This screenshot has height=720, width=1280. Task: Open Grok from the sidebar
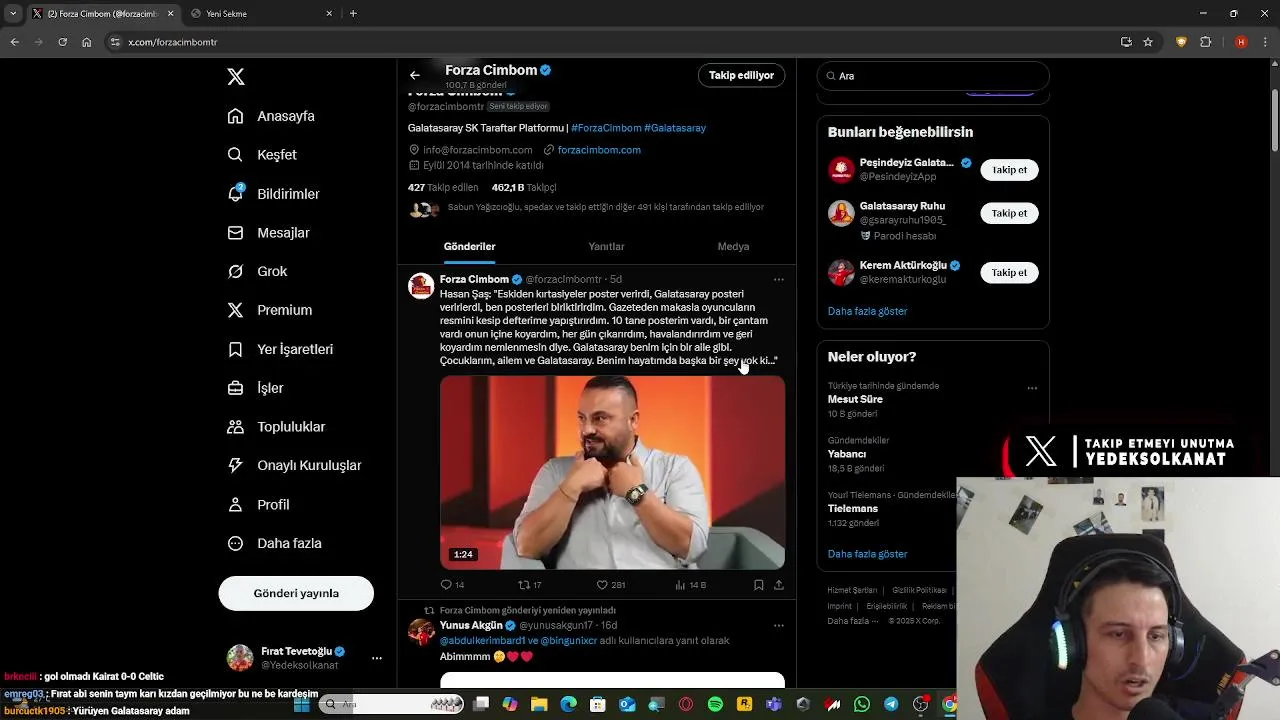coord(257,272)
